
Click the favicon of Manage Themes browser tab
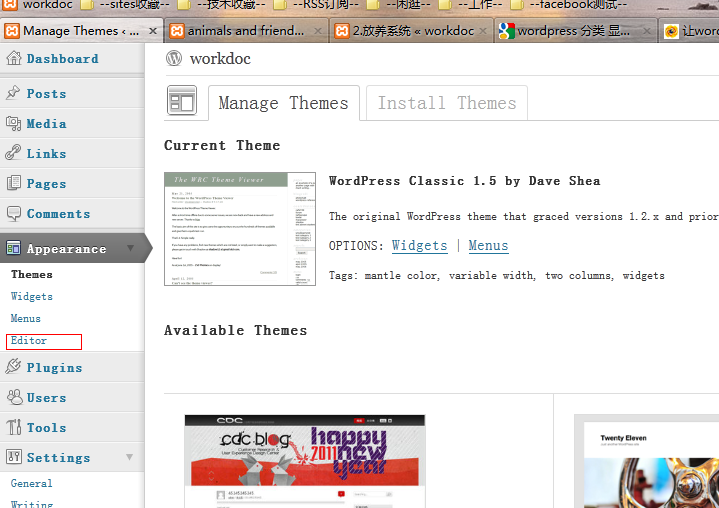click(x=12, y=31)
